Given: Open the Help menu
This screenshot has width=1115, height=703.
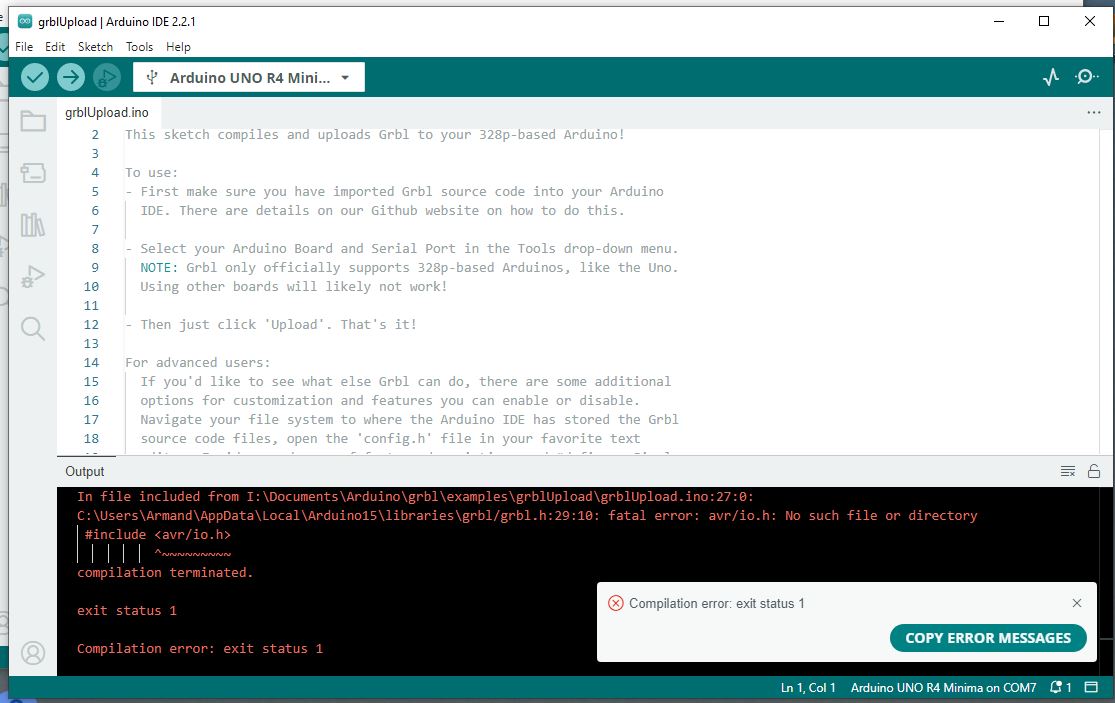Looking at the screenshot, I should [178, 47].
